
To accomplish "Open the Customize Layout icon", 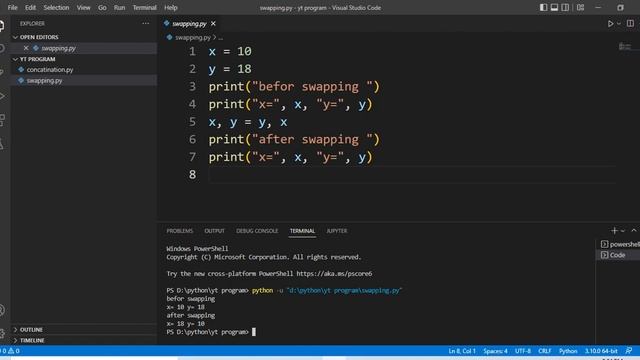I will pyautogui.click(x=580, y=7).
